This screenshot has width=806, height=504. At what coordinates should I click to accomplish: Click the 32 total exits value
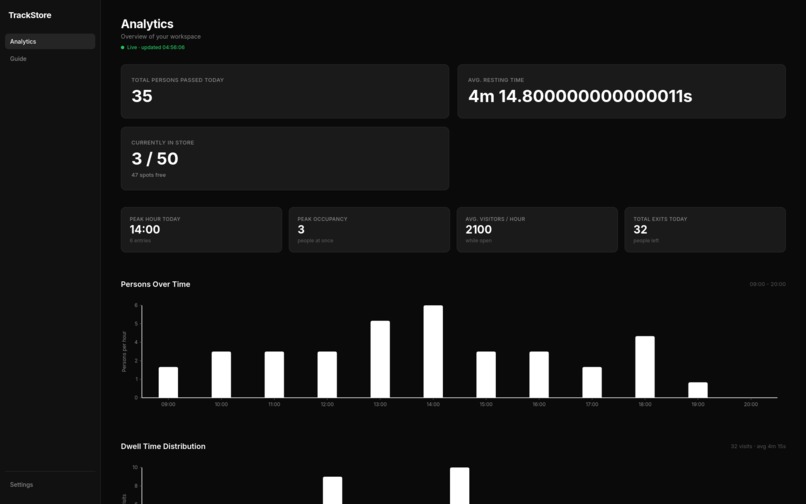(640, 230)
